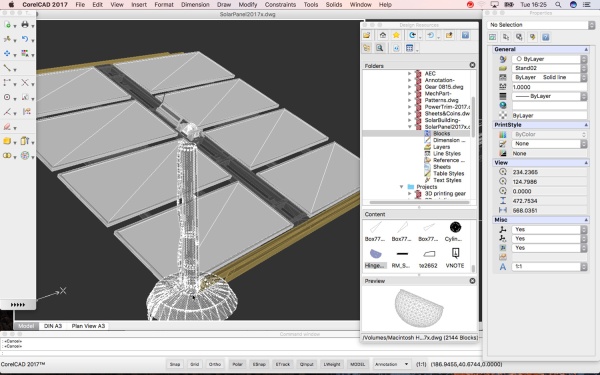
Task: Toggle the MODEL status bar button
Action: 358,364
